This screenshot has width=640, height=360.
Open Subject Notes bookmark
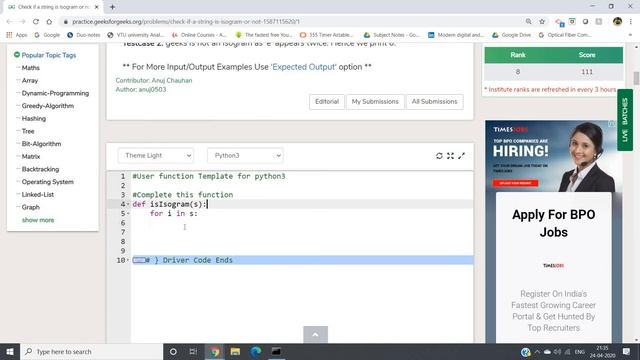[x=391, y=35]
